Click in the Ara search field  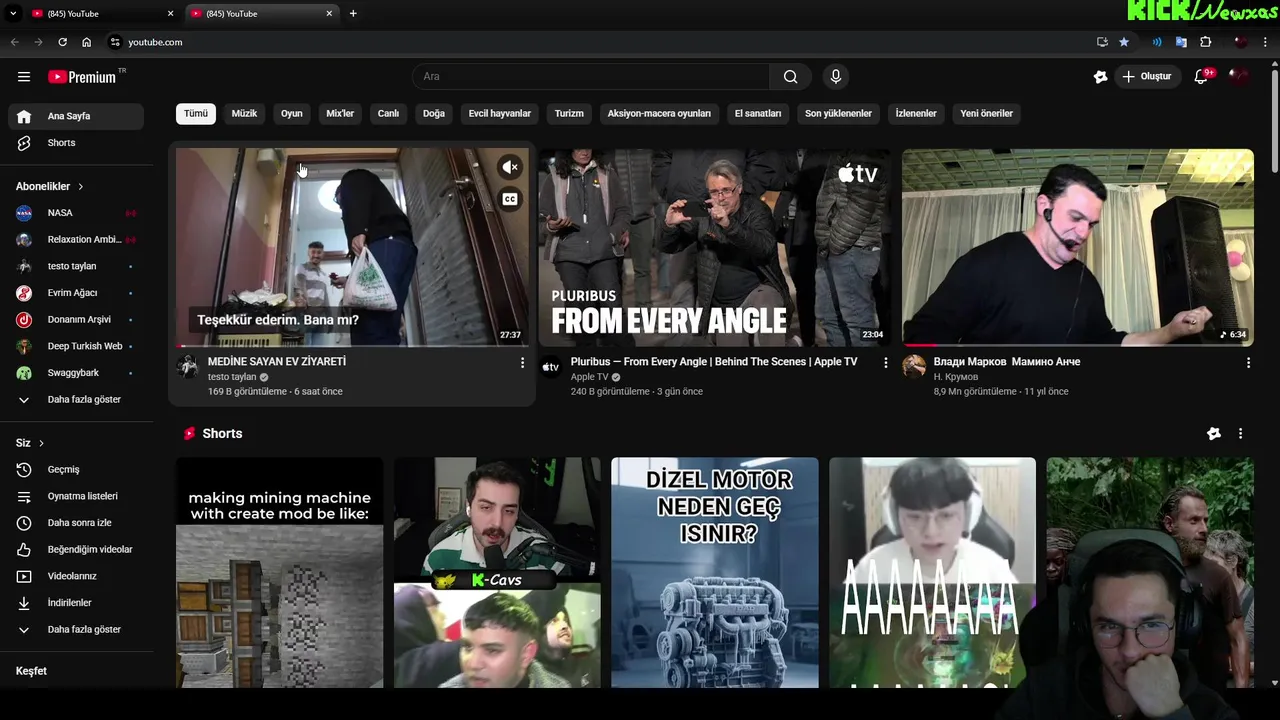(590, 77)
